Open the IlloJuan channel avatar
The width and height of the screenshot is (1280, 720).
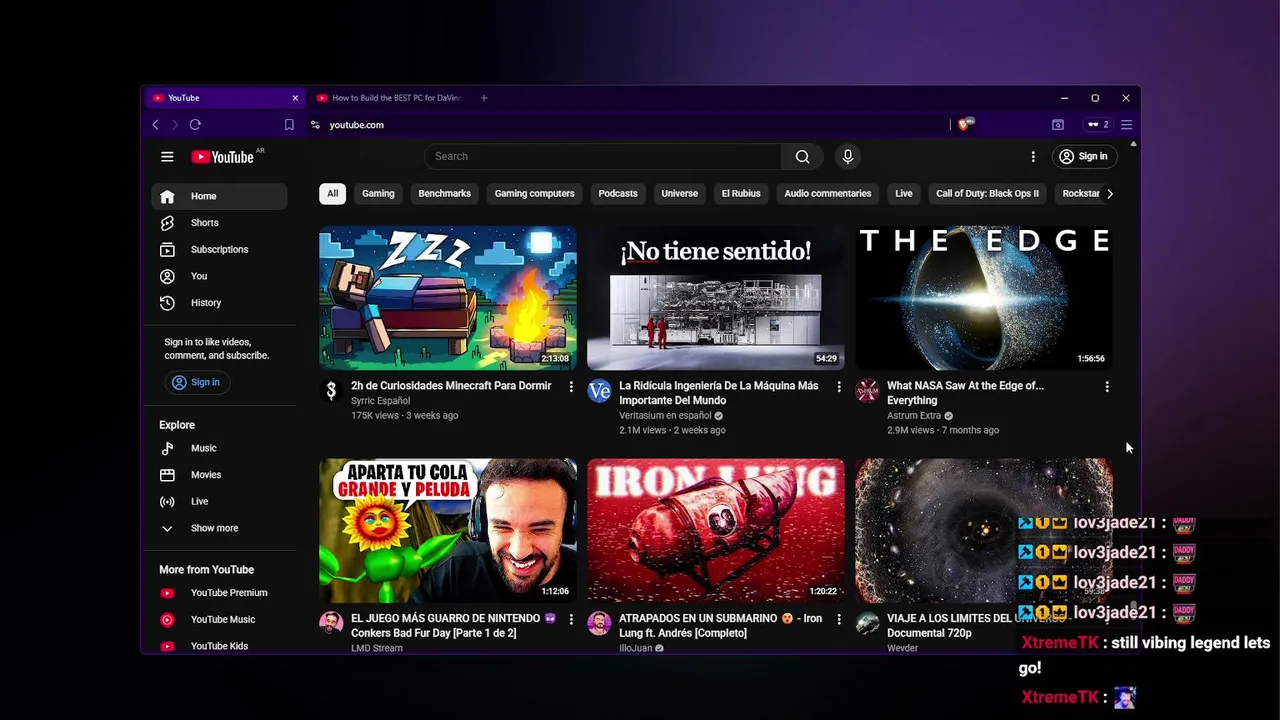[x=599, y=624]
